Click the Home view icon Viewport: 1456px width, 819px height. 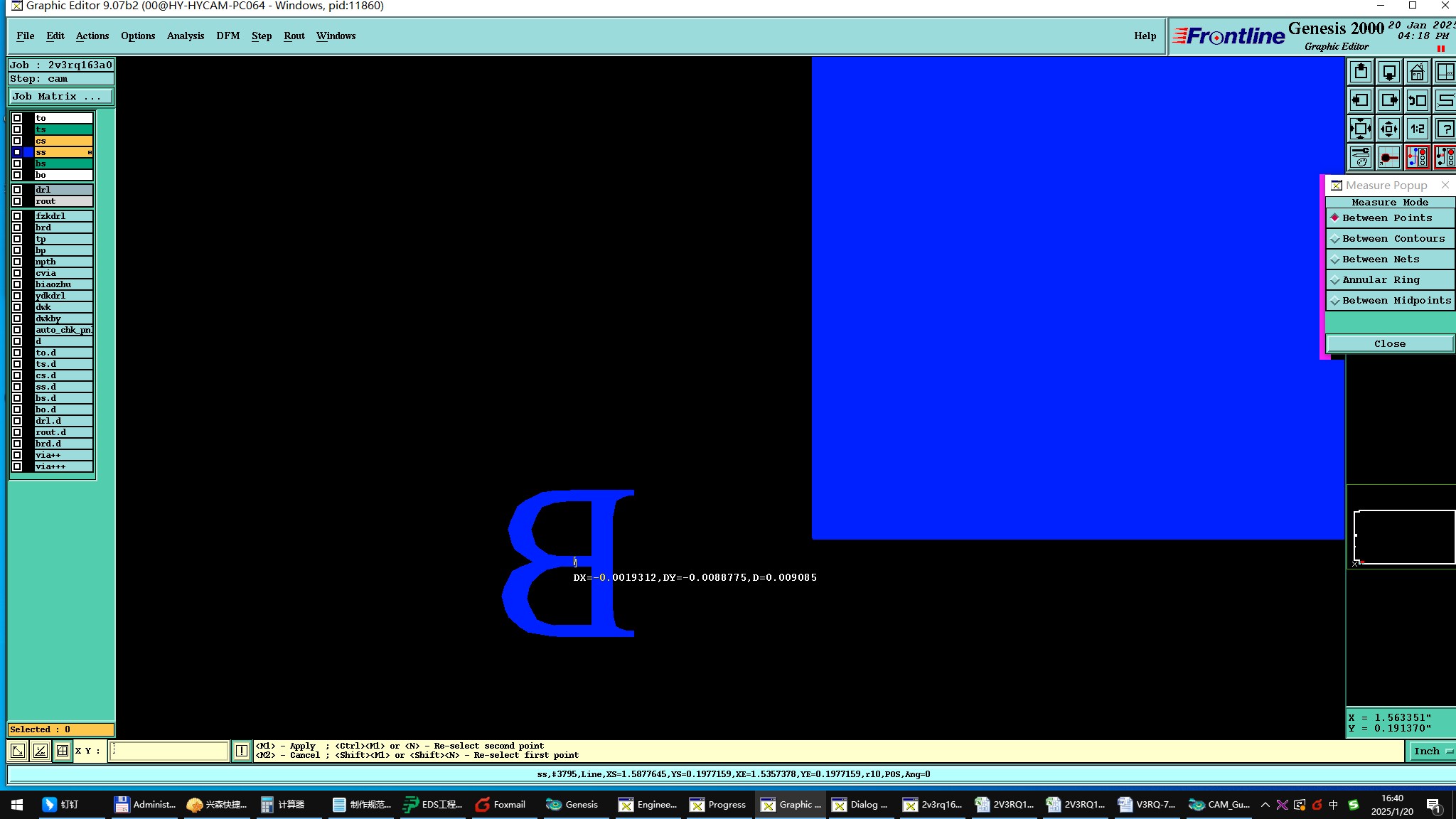point(1417,72)
